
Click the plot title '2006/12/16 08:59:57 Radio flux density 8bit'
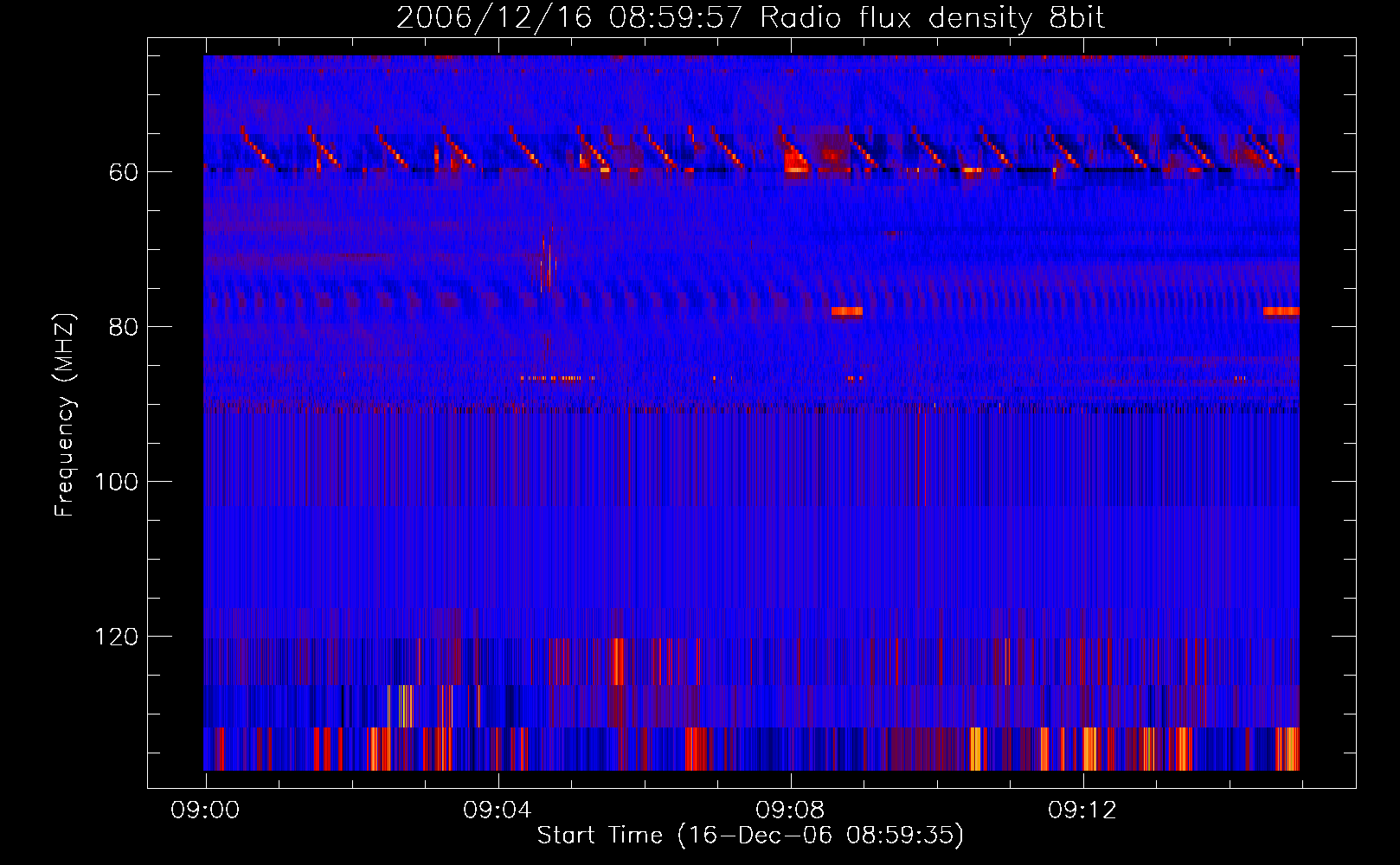(750, 17)
